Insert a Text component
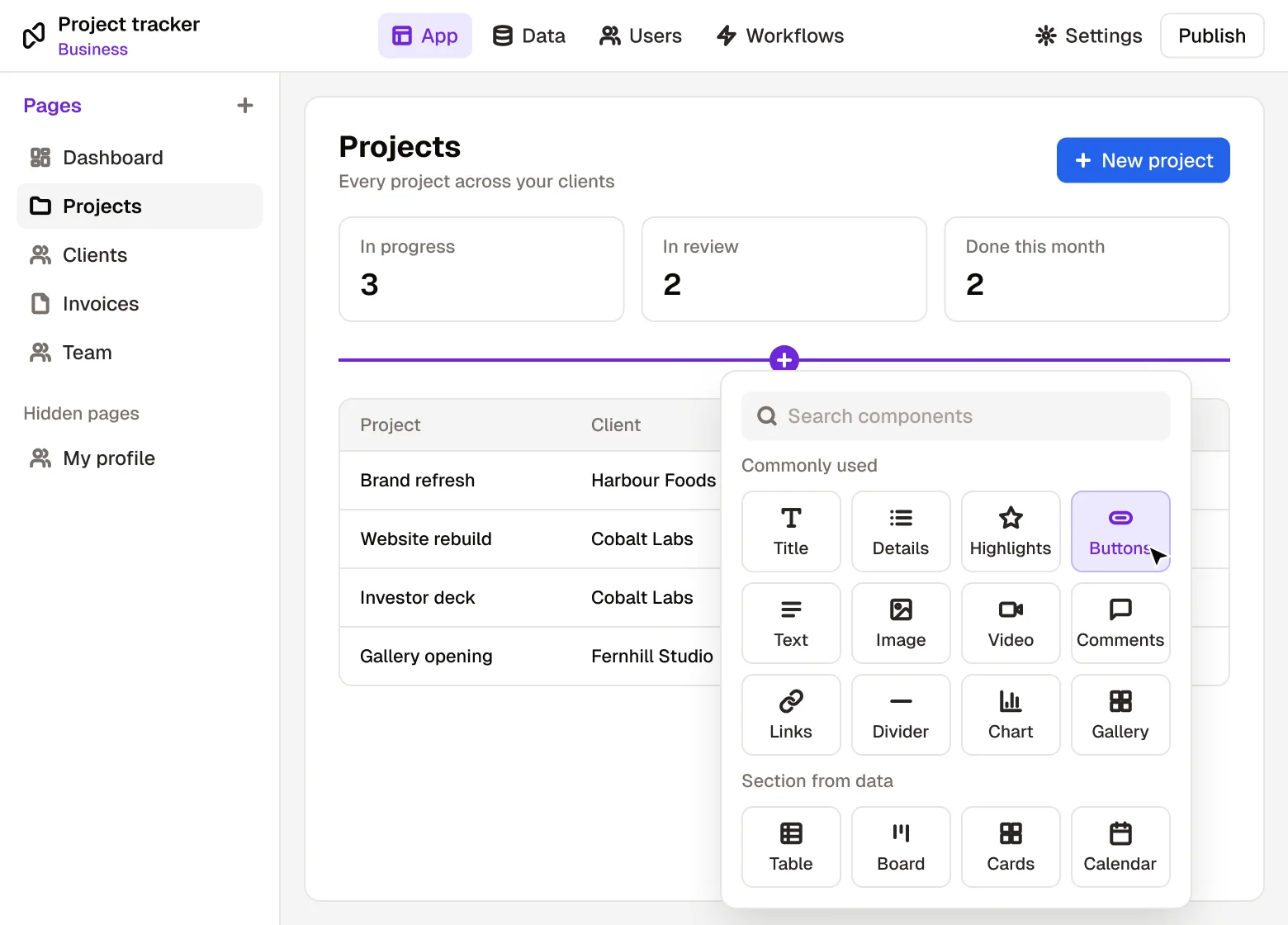Viewport: 1288px width, 925px height. click(791, 623)
